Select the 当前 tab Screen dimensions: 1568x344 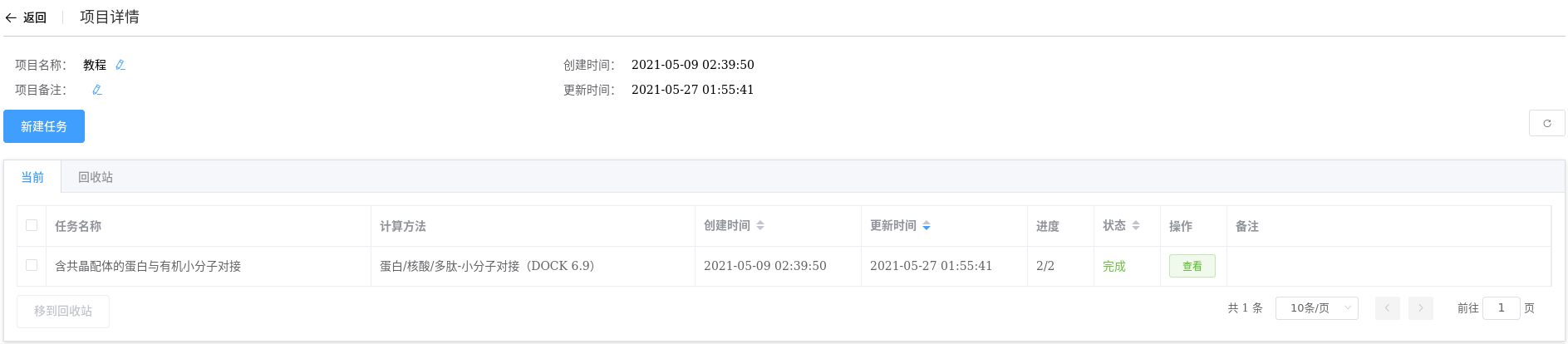click(32, 177)
